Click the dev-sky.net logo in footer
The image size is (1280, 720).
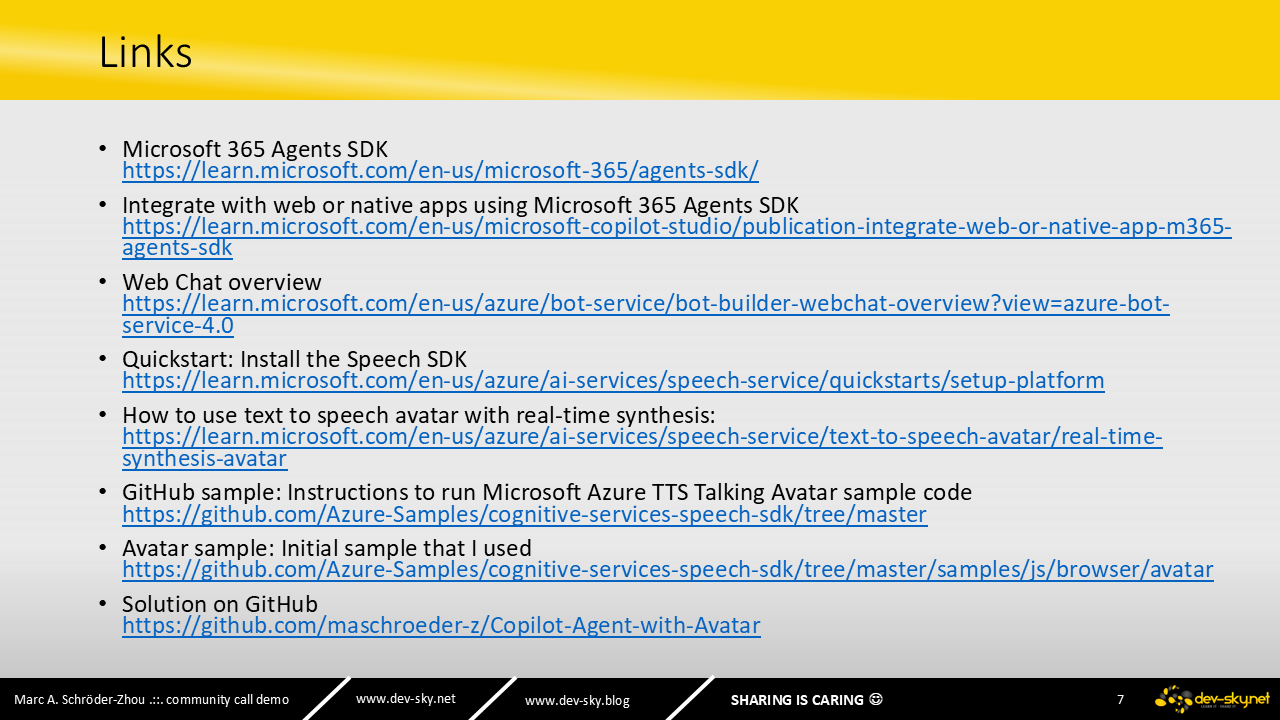[1212, 698]
